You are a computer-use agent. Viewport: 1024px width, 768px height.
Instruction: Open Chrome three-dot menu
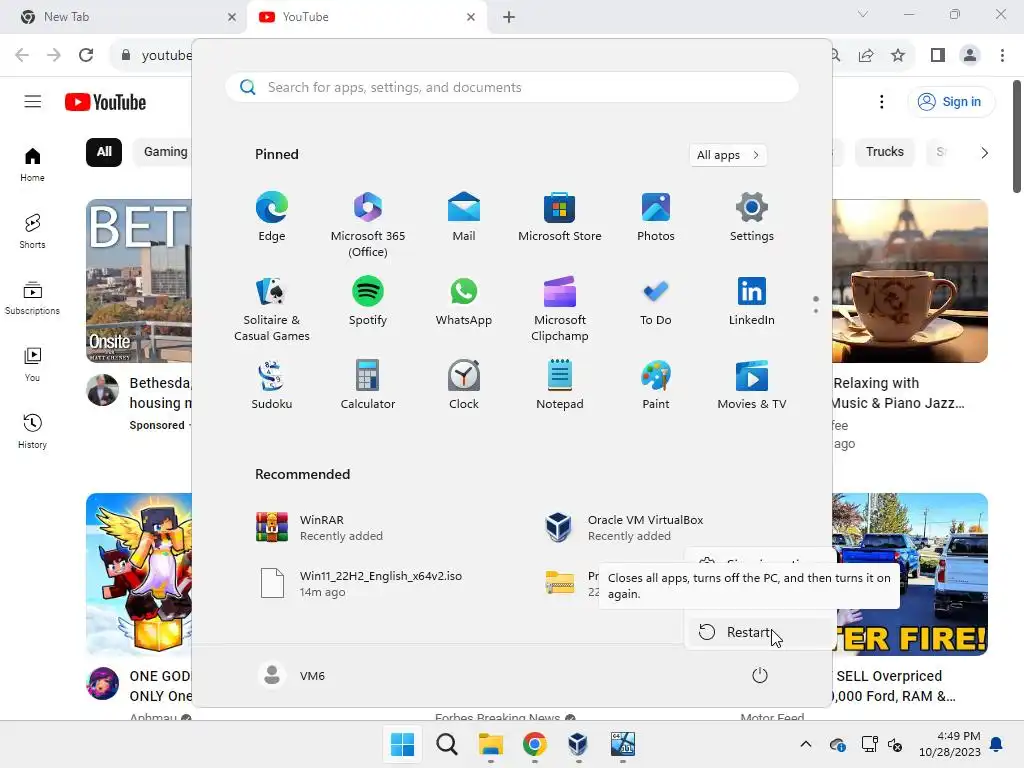pyautogui.click(x=1002, y=55)
